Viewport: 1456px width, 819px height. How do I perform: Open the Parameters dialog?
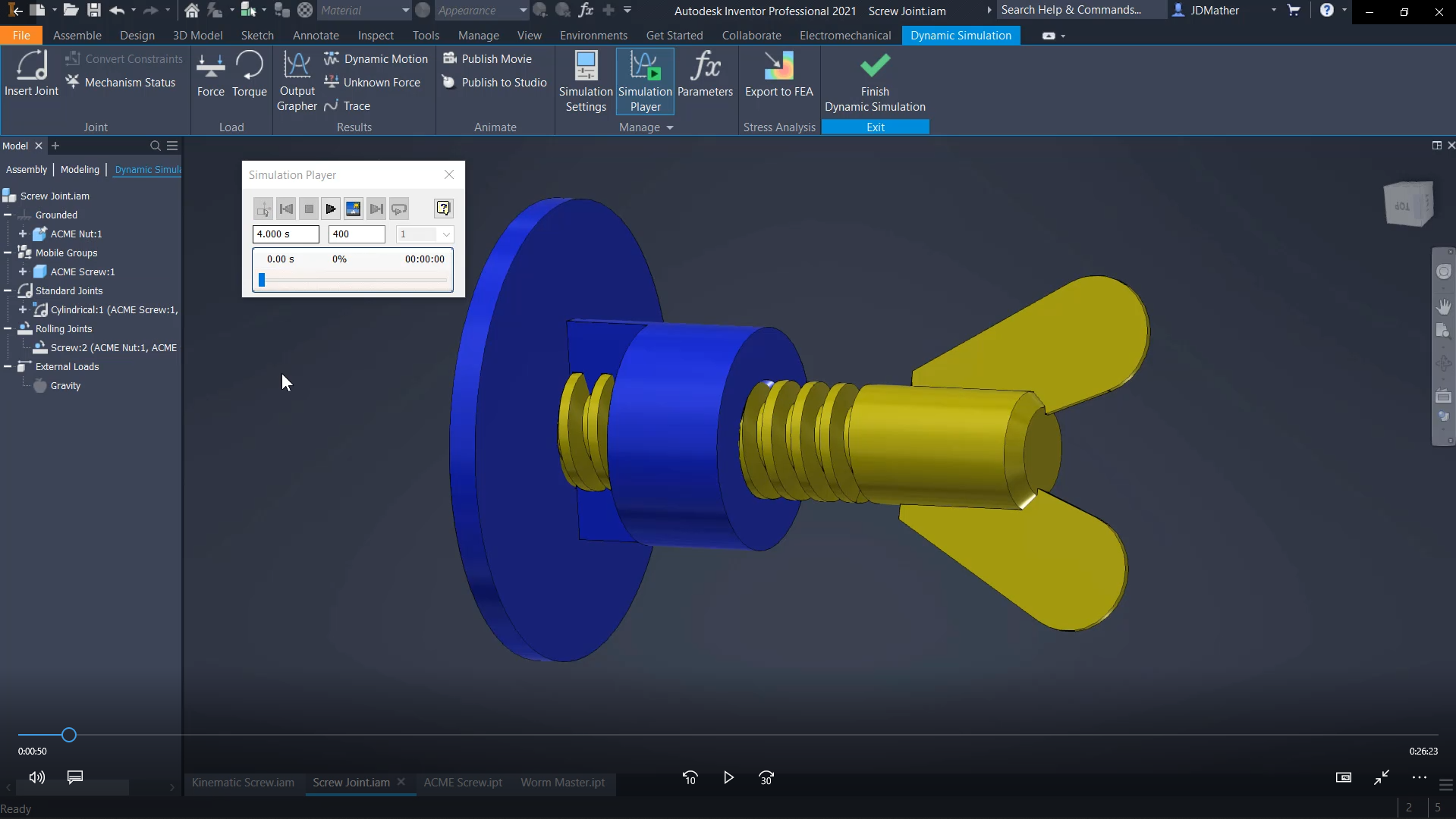point(705,76)
